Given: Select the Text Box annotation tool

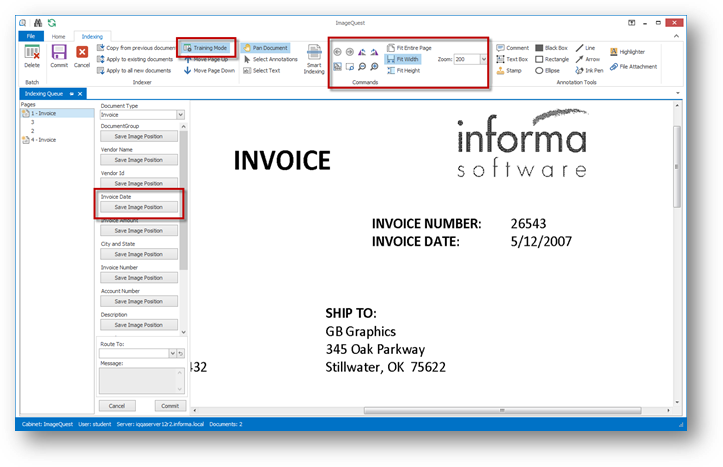Looking at the screenshot, I should [x=512, y=59].
